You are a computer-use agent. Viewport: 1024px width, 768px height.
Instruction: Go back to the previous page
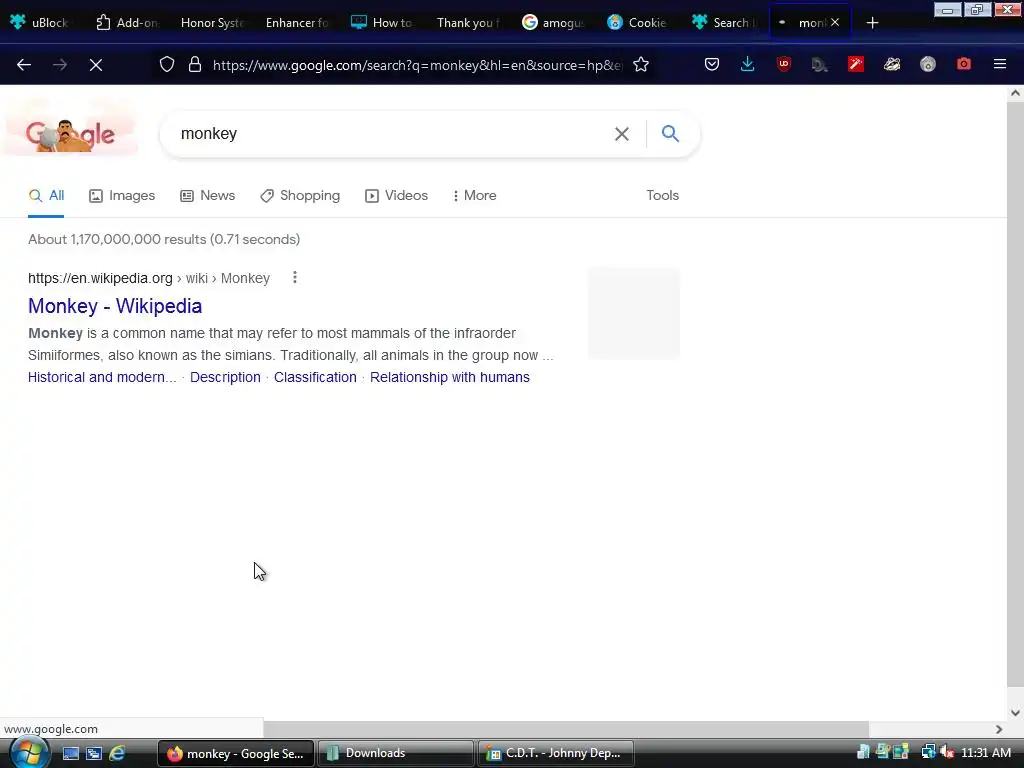tap(24, 65)
